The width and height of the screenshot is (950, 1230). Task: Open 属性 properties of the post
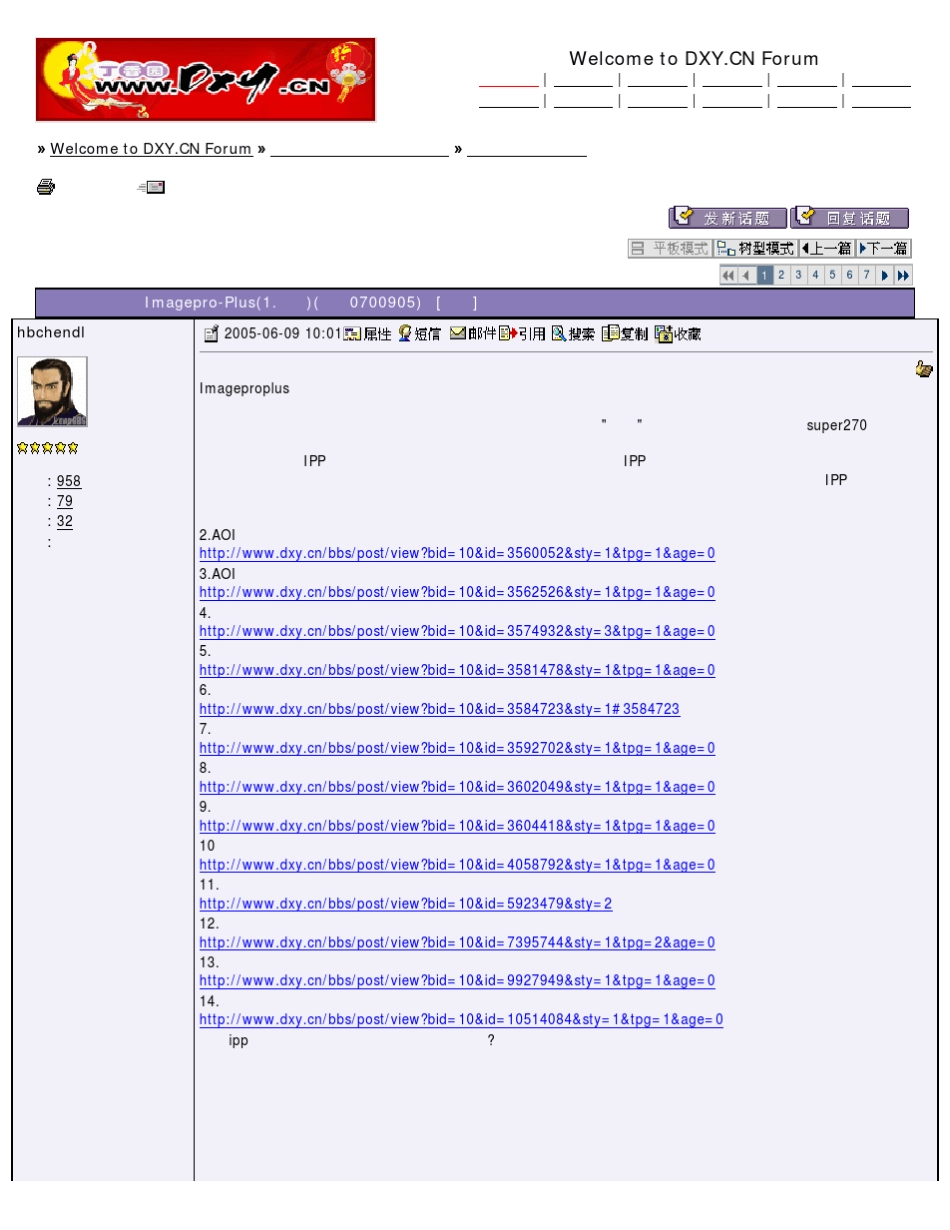coord(368,334)
